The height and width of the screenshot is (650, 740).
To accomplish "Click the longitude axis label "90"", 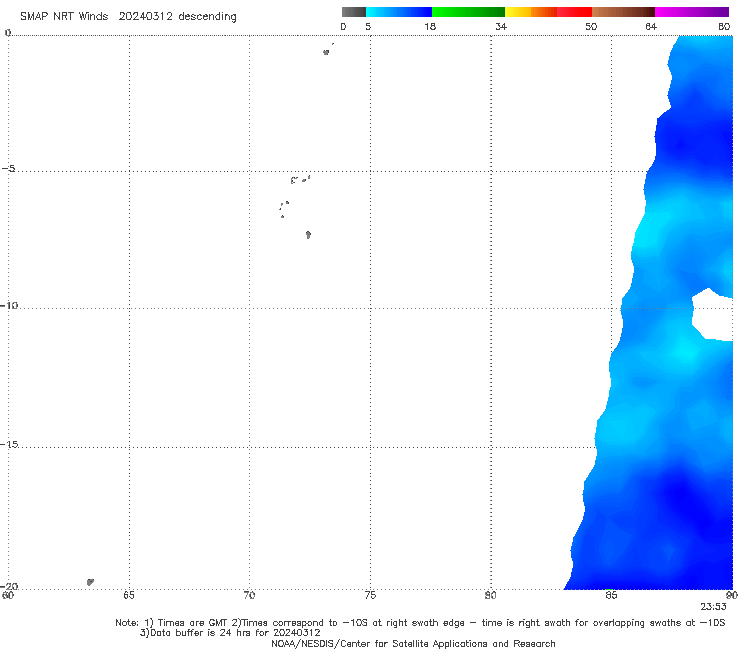I will coord(732,595).
